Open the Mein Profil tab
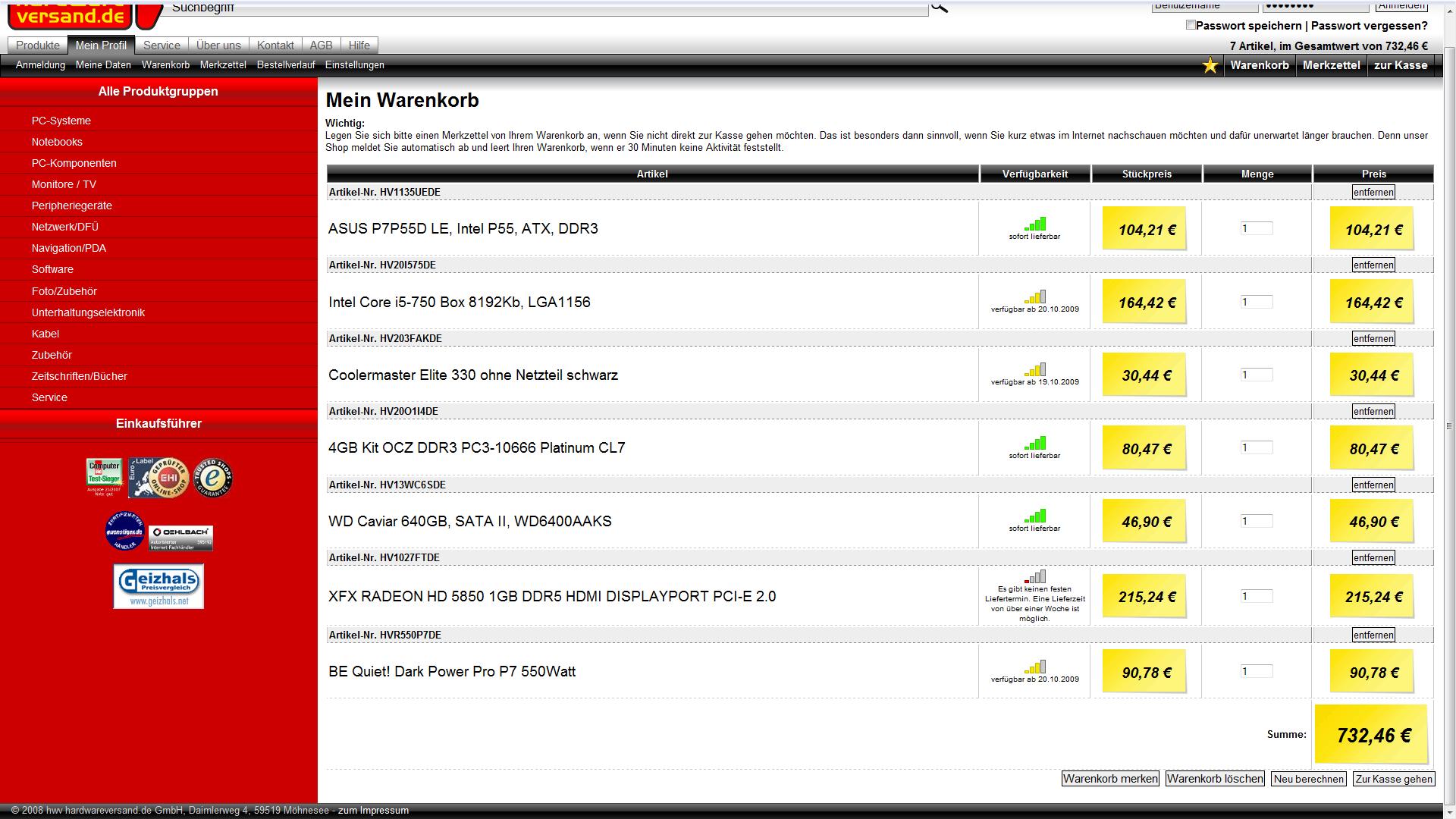 [101, 45]
